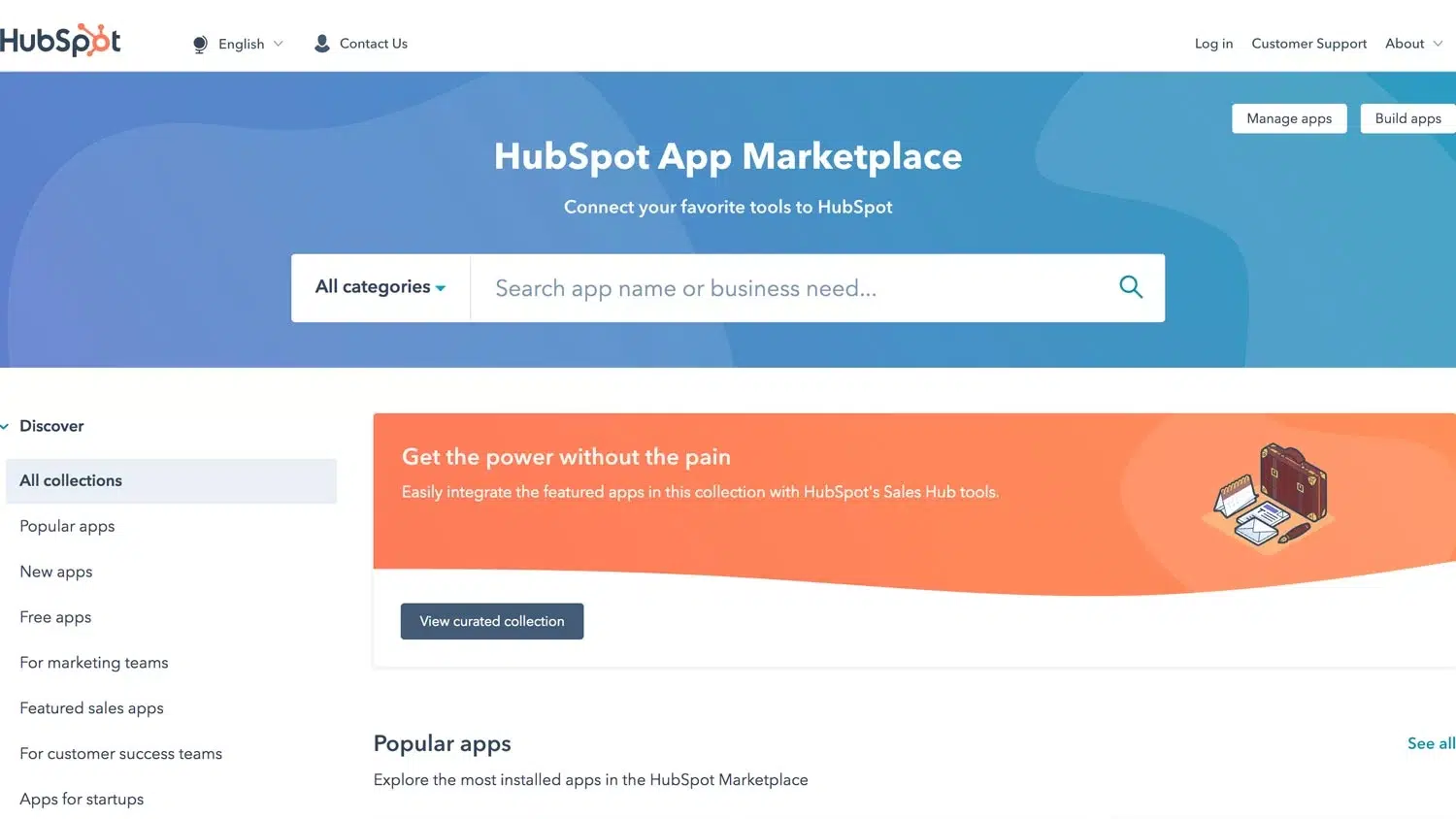1456x819 pixels.
Task: Click the app search input field
Action: click(777, 287)
